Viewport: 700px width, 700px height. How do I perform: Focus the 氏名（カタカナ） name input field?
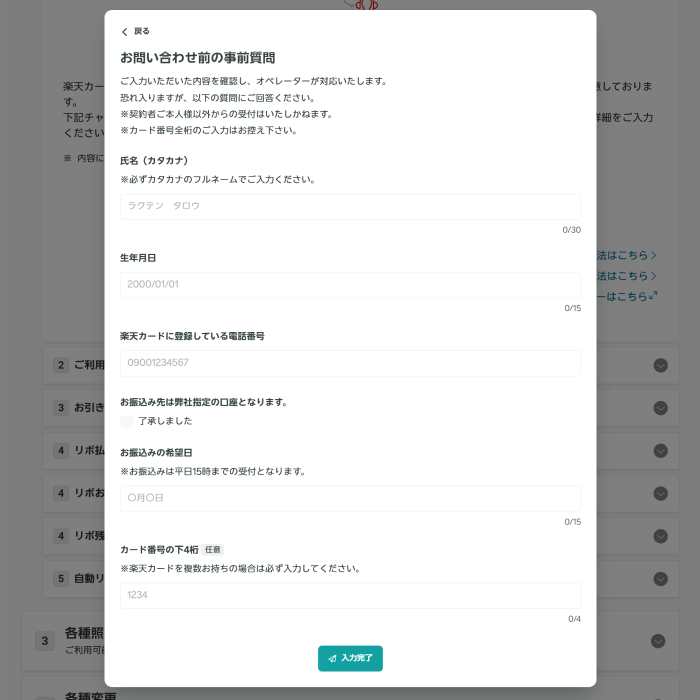350,206
